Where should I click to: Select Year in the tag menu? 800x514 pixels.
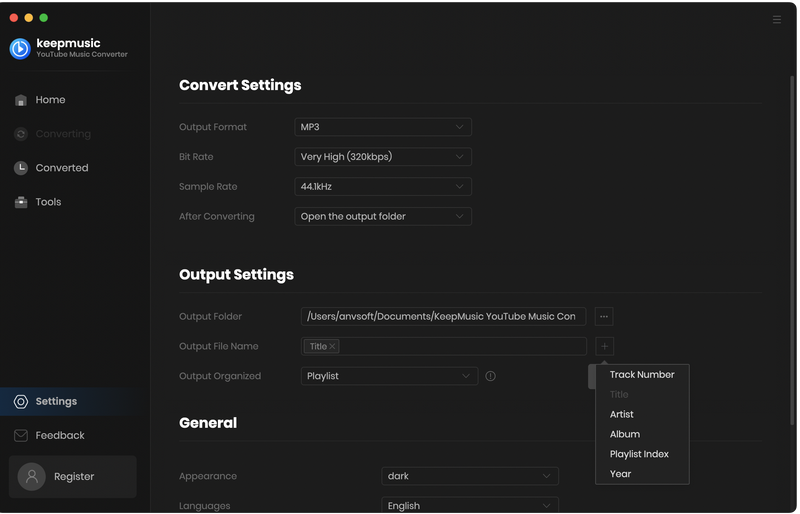coord(642,474)
